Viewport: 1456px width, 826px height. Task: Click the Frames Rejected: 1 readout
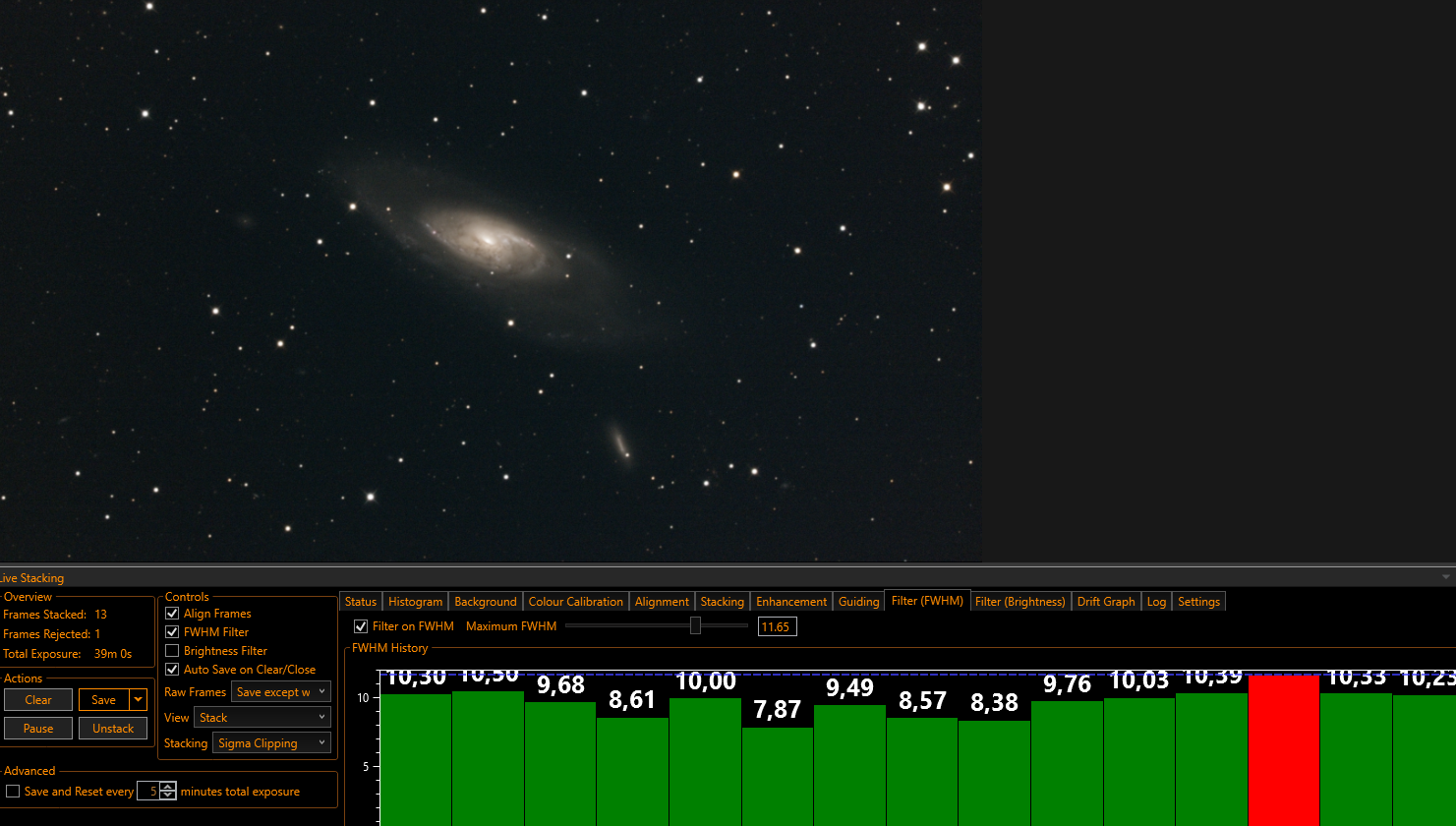[x=52, y=634]
